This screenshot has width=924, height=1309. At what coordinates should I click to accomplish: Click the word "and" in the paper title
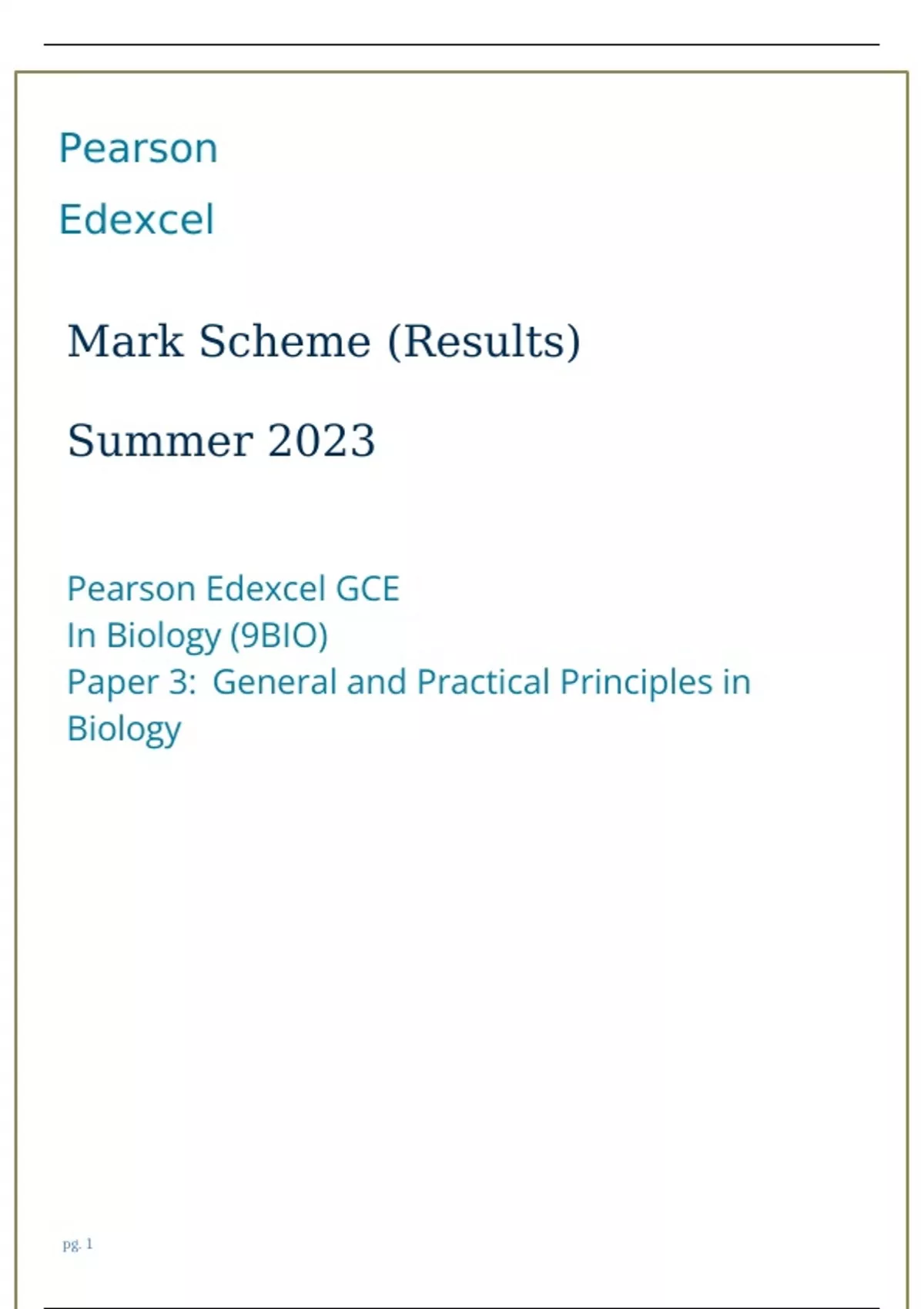[377, 682]
